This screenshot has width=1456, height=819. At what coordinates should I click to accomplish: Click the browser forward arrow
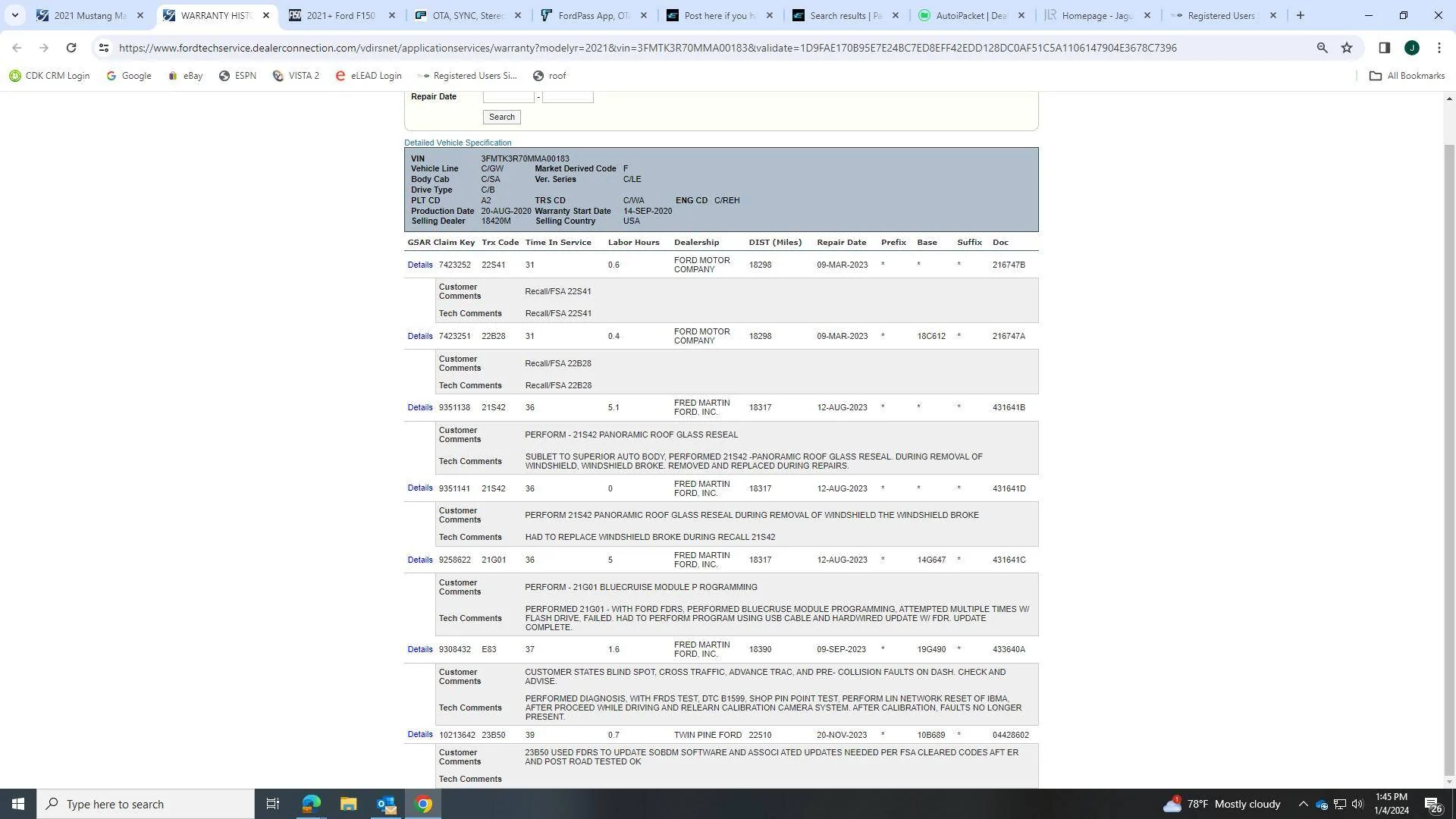(44, 48)
